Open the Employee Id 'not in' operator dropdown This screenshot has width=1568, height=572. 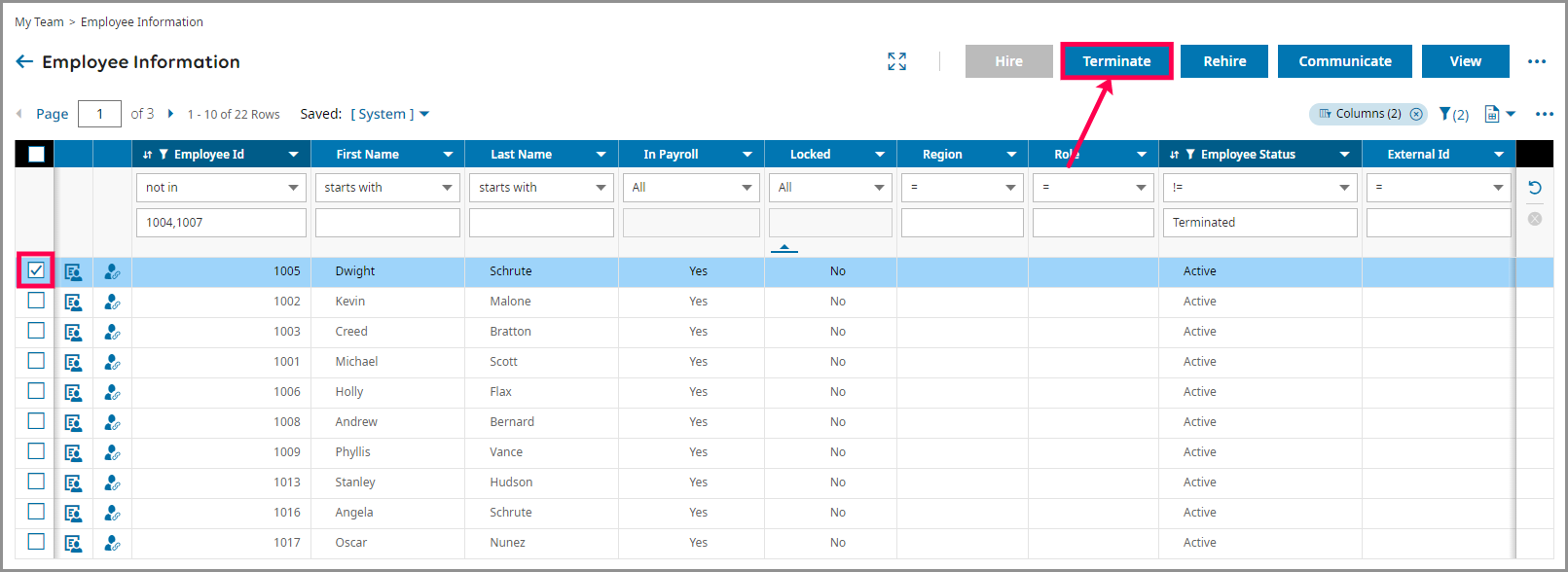222,188
